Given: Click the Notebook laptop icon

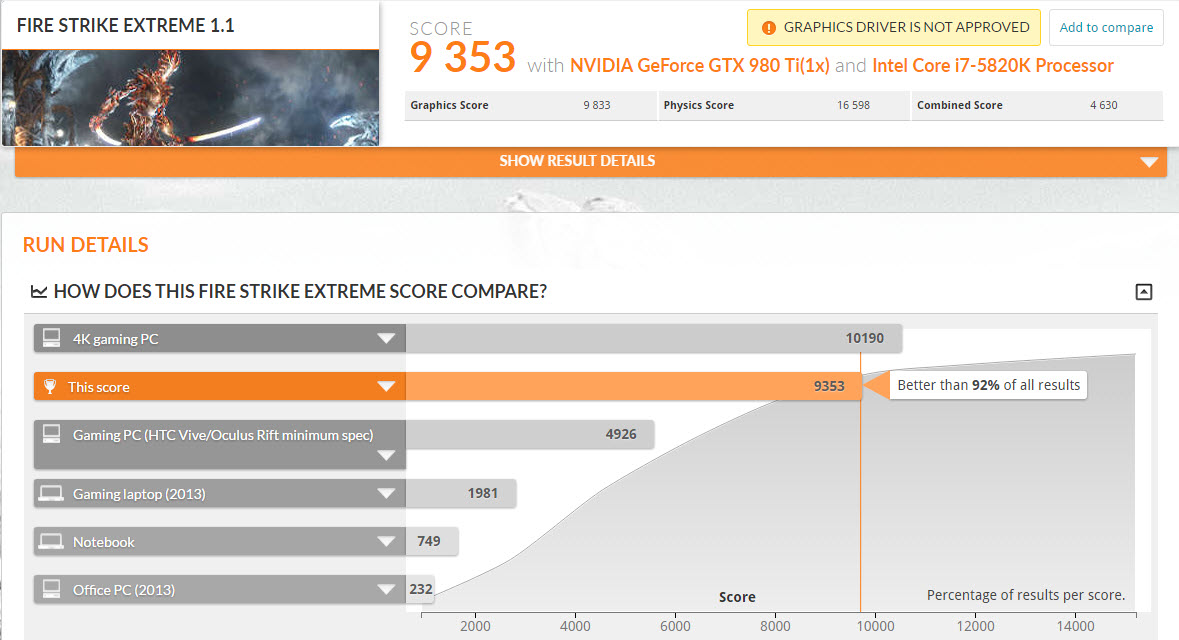Looking at the screenshot, I should (50, 542).
